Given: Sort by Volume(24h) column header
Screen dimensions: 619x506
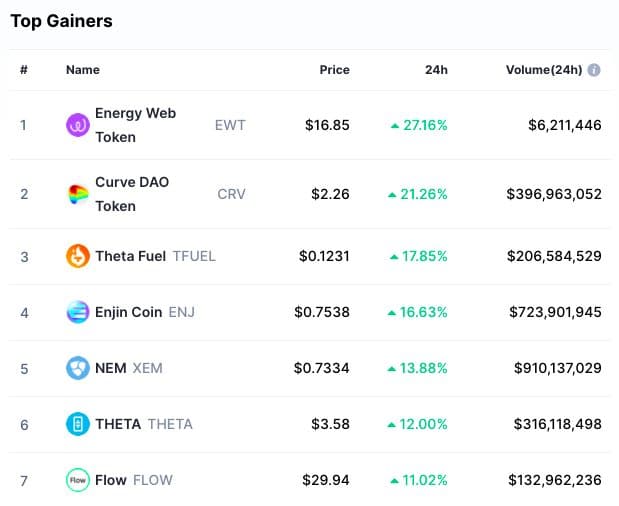Looking at the screenshot, I should [x=543, y=70].
